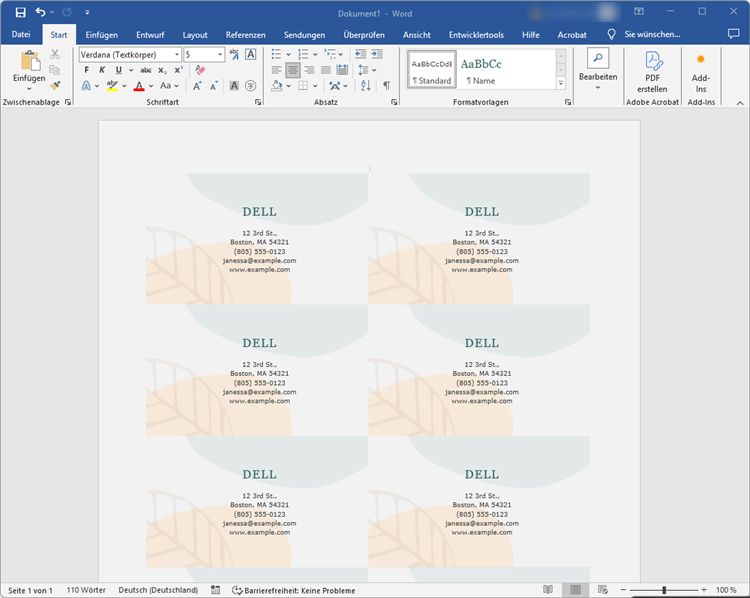Screen dimensions: 750x598
Task: Open the Sendungen ribbon tab
Action: [304, 34]
